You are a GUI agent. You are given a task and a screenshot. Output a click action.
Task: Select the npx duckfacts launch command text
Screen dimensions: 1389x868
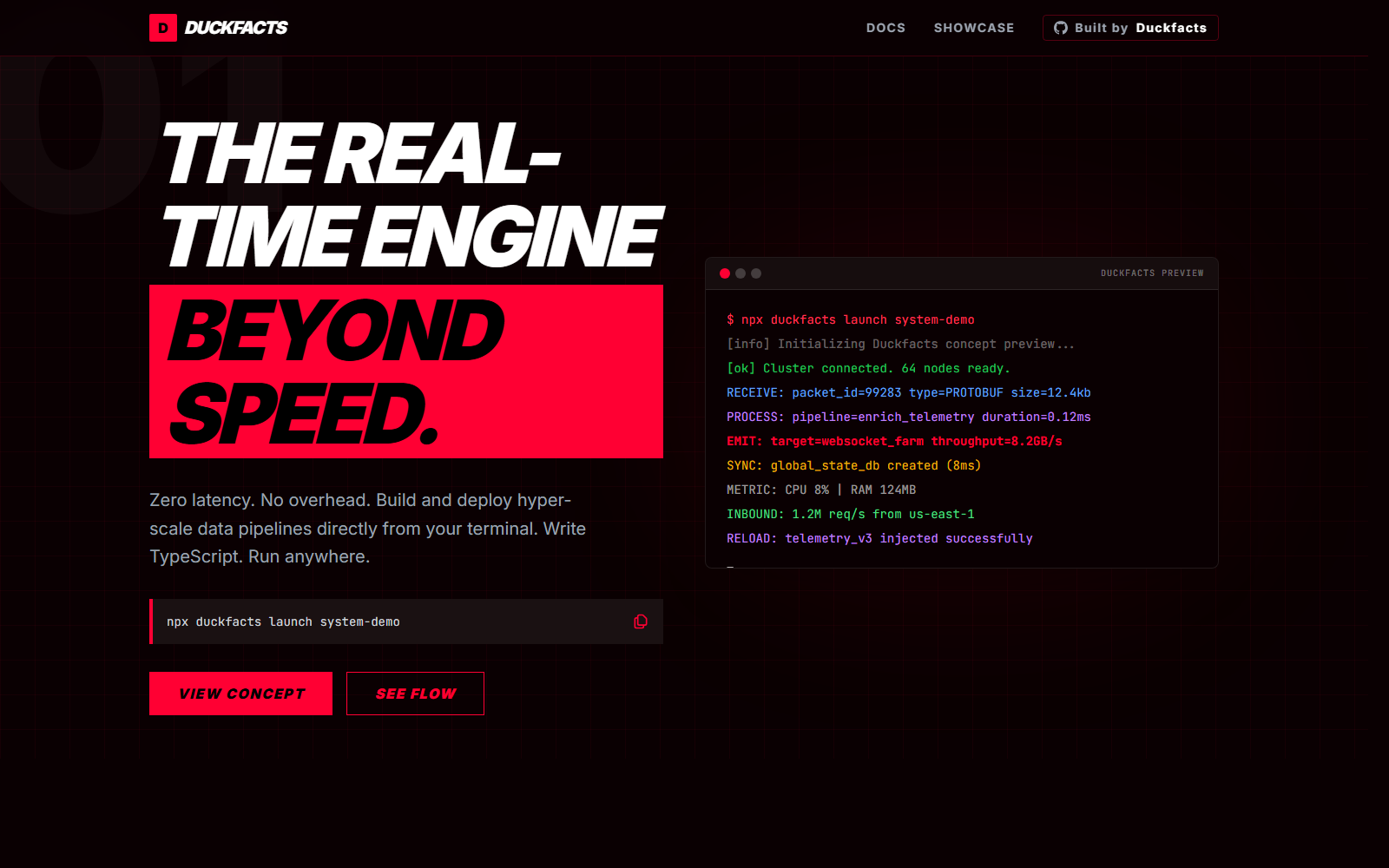pyautogui.click(x=283, y=621)
